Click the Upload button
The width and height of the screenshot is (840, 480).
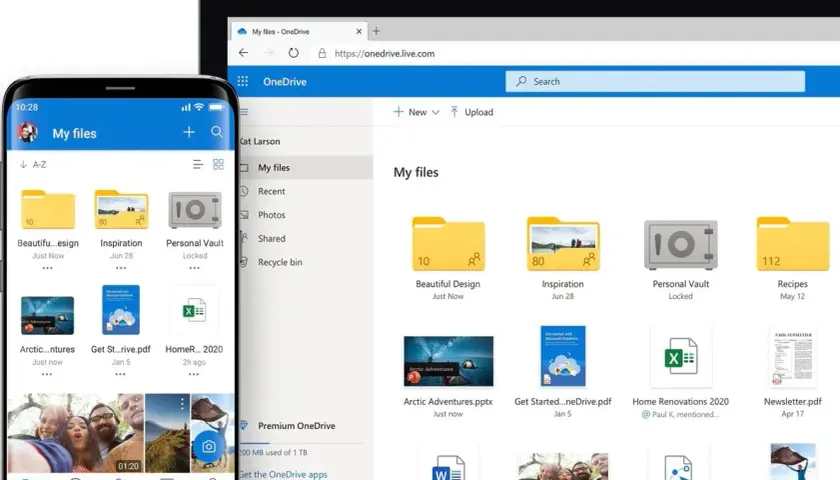pos(471,112)
